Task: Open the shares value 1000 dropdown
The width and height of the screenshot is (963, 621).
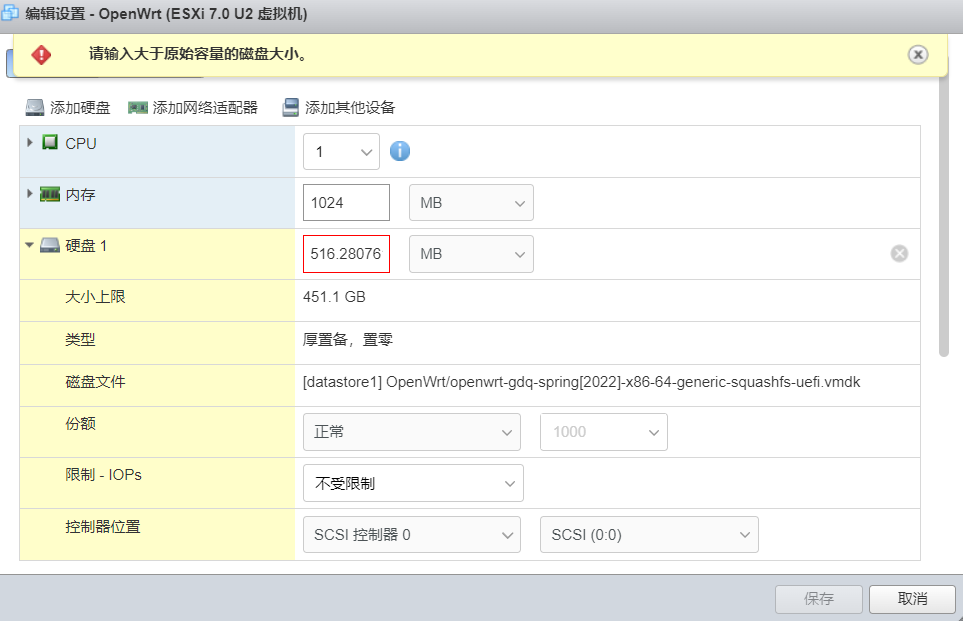Action: tap(604, 432)
